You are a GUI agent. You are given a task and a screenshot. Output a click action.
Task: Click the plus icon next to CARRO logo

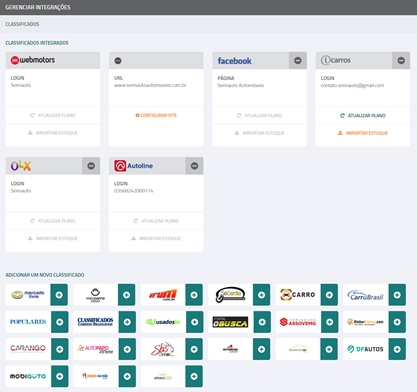pyautogui.click(x=329, y=295)
